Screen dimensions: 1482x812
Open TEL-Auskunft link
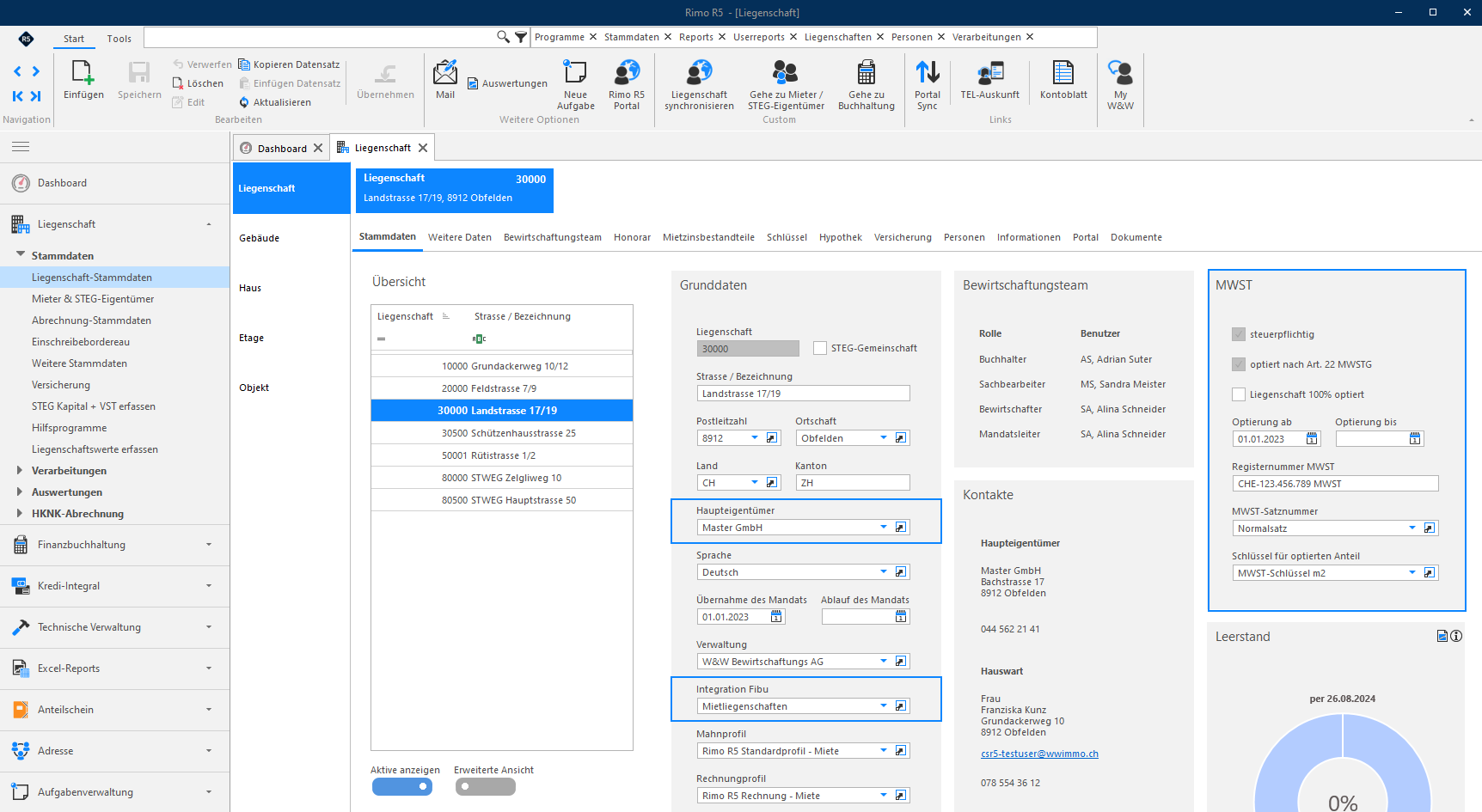point(990,81)
